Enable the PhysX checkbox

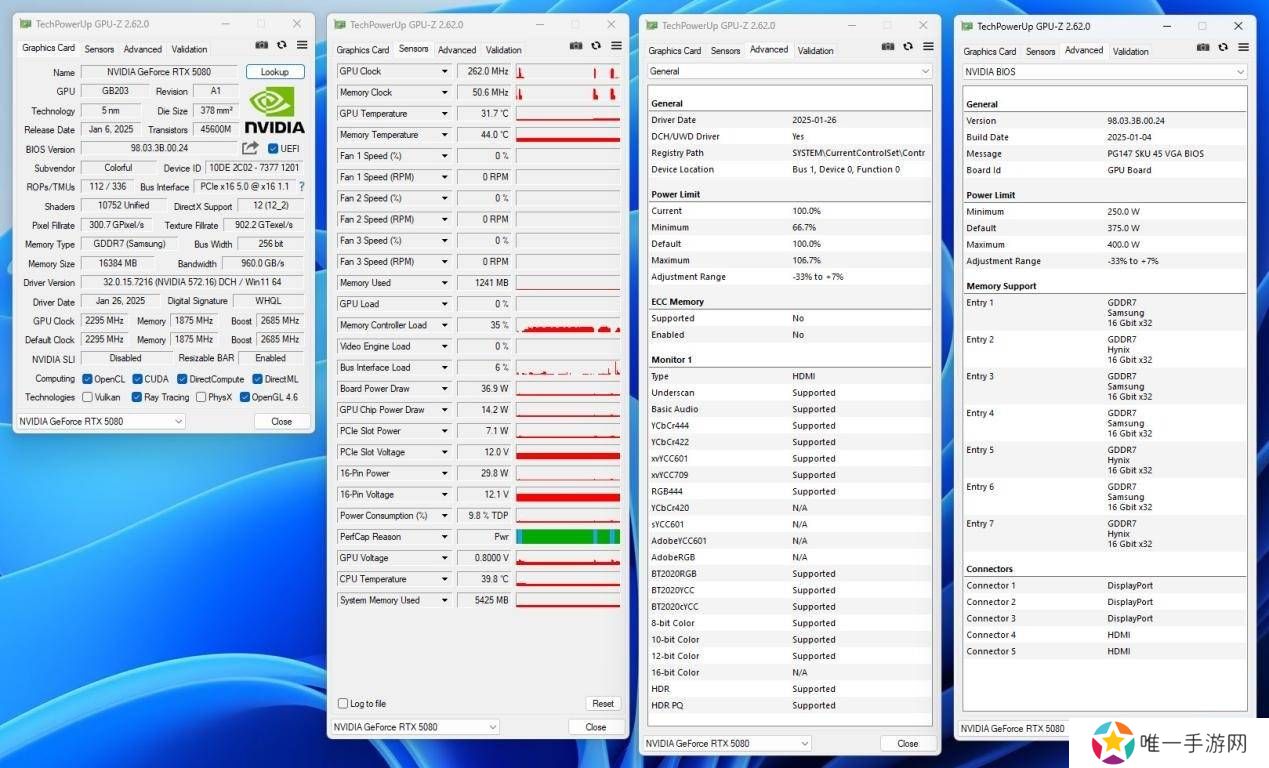(200, 397)
